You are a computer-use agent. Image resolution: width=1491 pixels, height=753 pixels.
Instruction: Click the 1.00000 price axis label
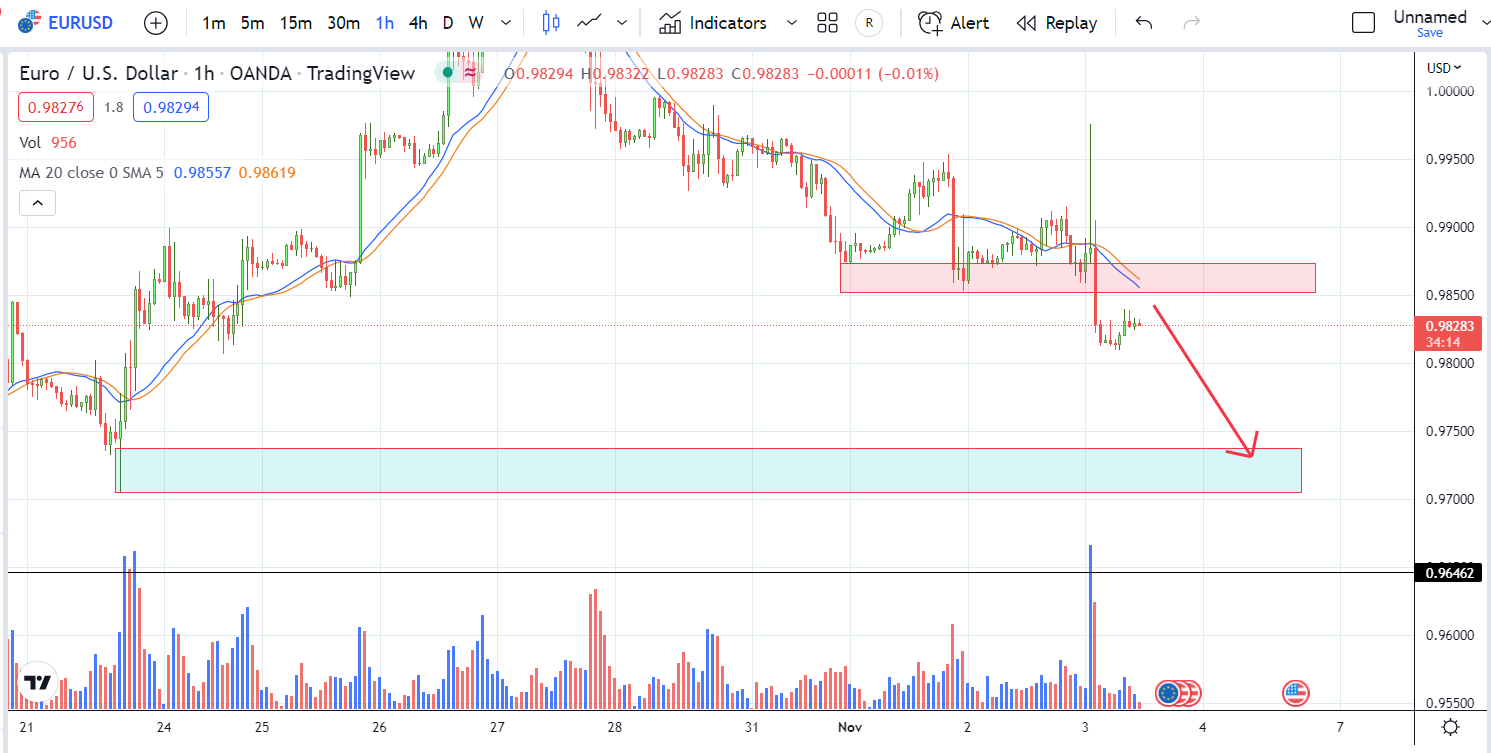1449,91
